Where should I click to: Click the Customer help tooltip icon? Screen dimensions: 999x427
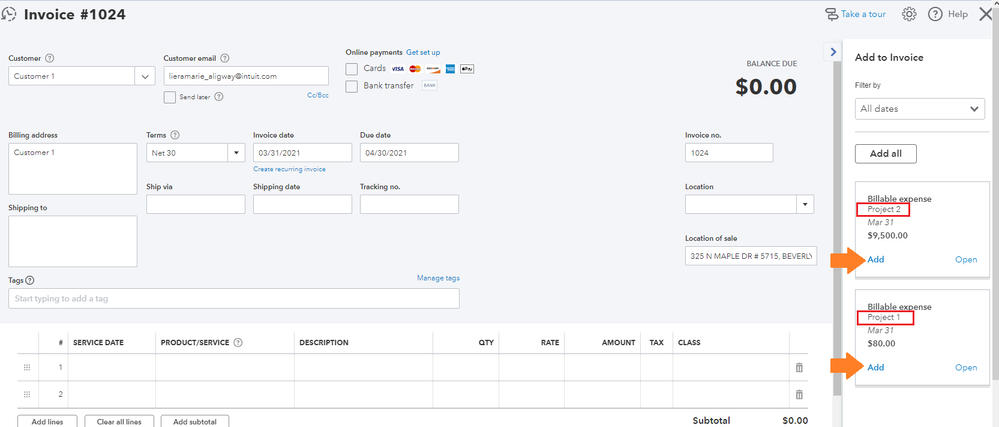click(50, 58)
